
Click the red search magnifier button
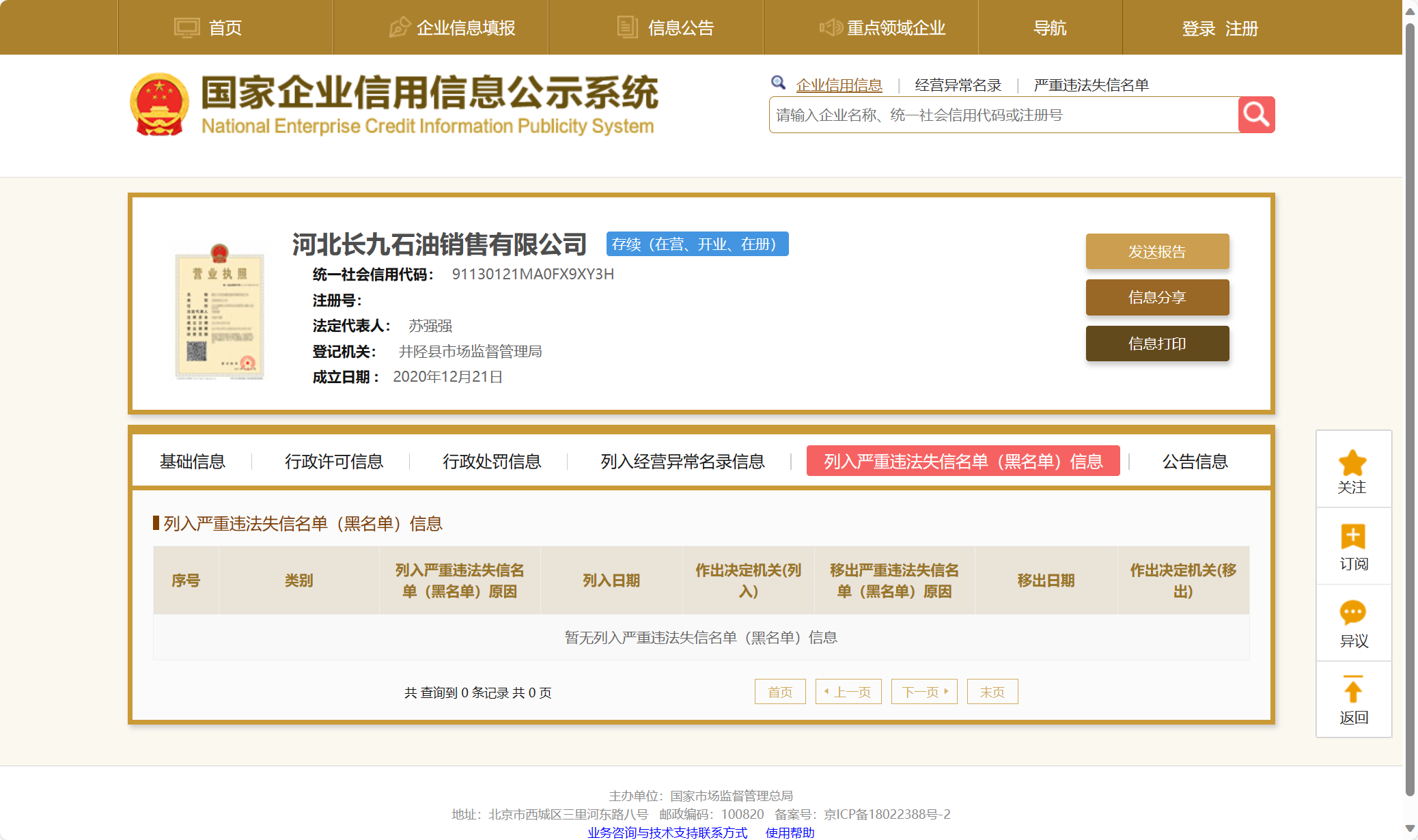[1256, 115]
